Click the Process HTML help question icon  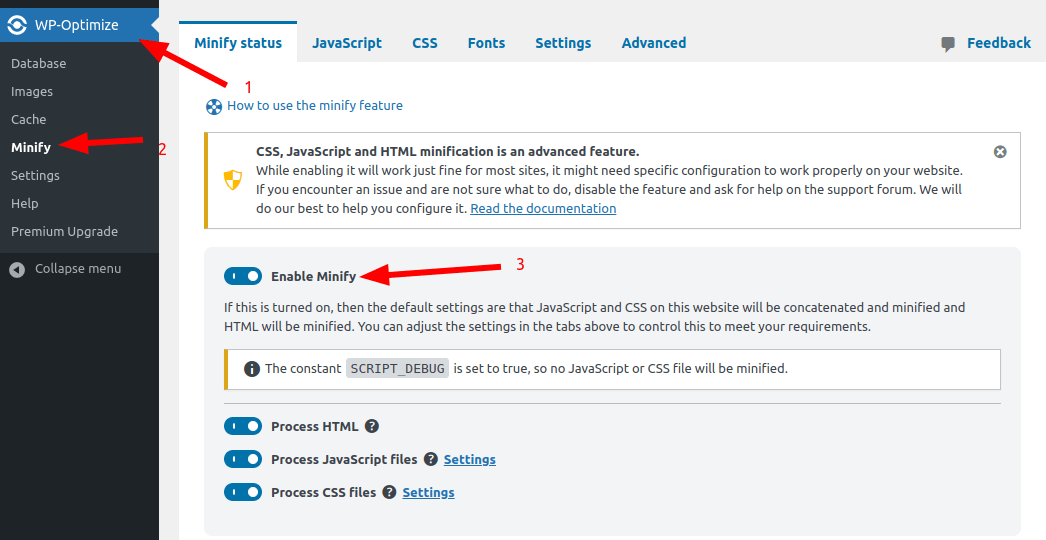click(371, 426)
